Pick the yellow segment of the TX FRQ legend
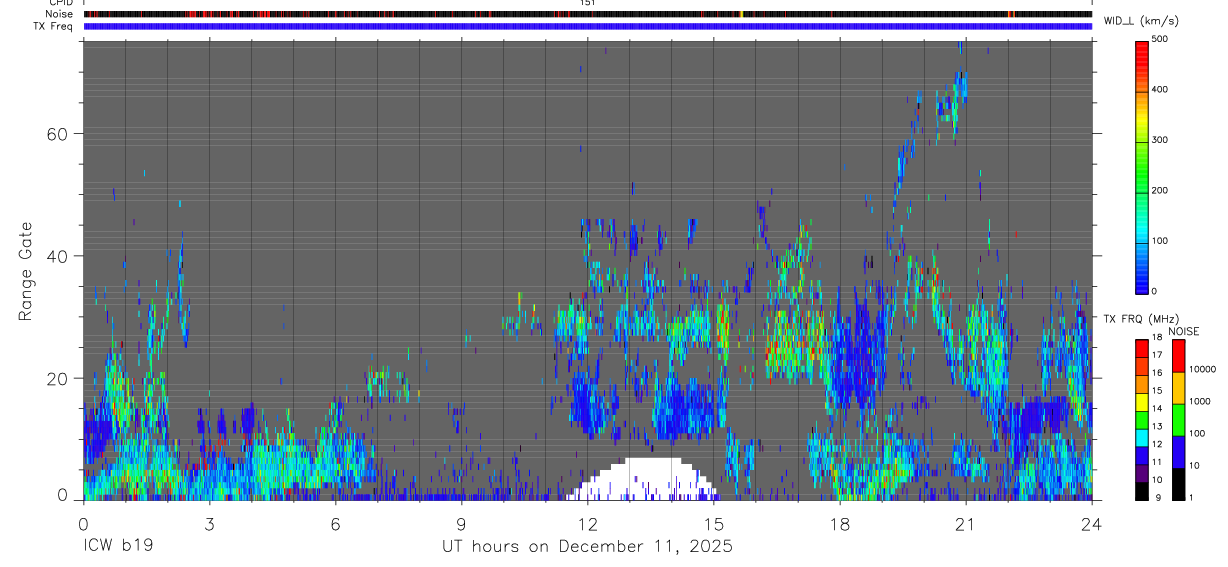1228x567 pixels. pos(1142,401)
